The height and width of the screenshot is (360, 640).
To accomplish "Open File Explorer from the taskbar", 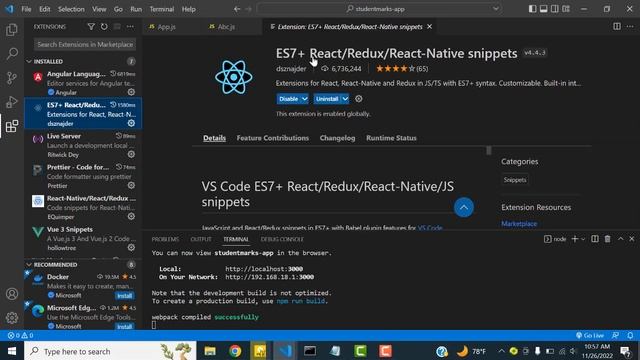I will tap(210, 351).
